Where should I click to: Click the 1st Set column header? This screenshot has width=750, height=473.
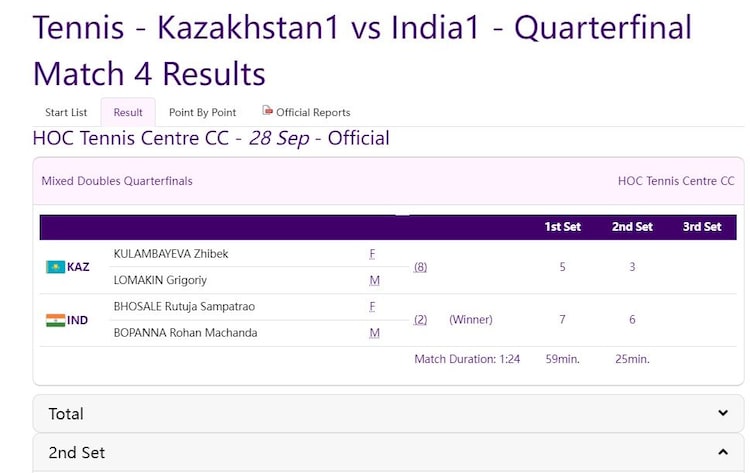(562, 227)
